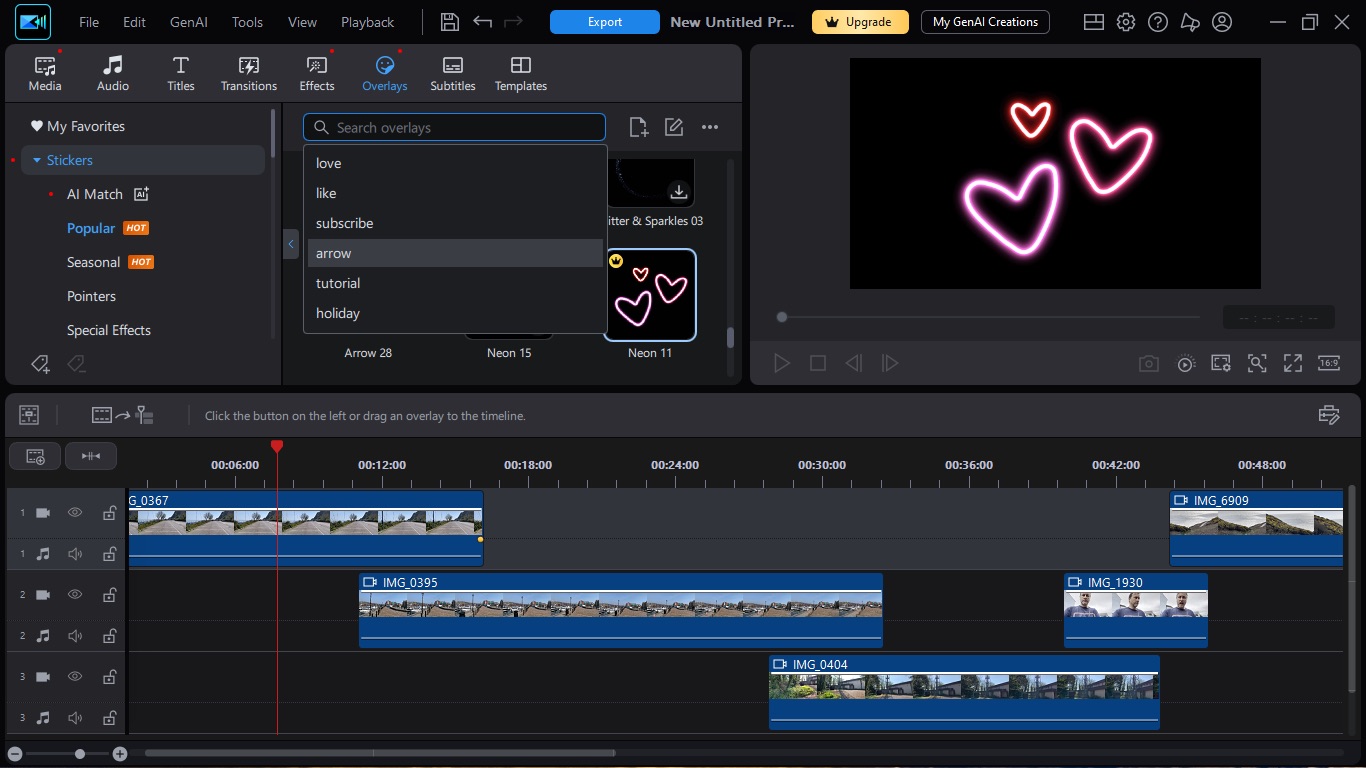Viewport: 1366px width, 768px height.
Task: Click the save project floppy icon
Action: tap(450, 22)
